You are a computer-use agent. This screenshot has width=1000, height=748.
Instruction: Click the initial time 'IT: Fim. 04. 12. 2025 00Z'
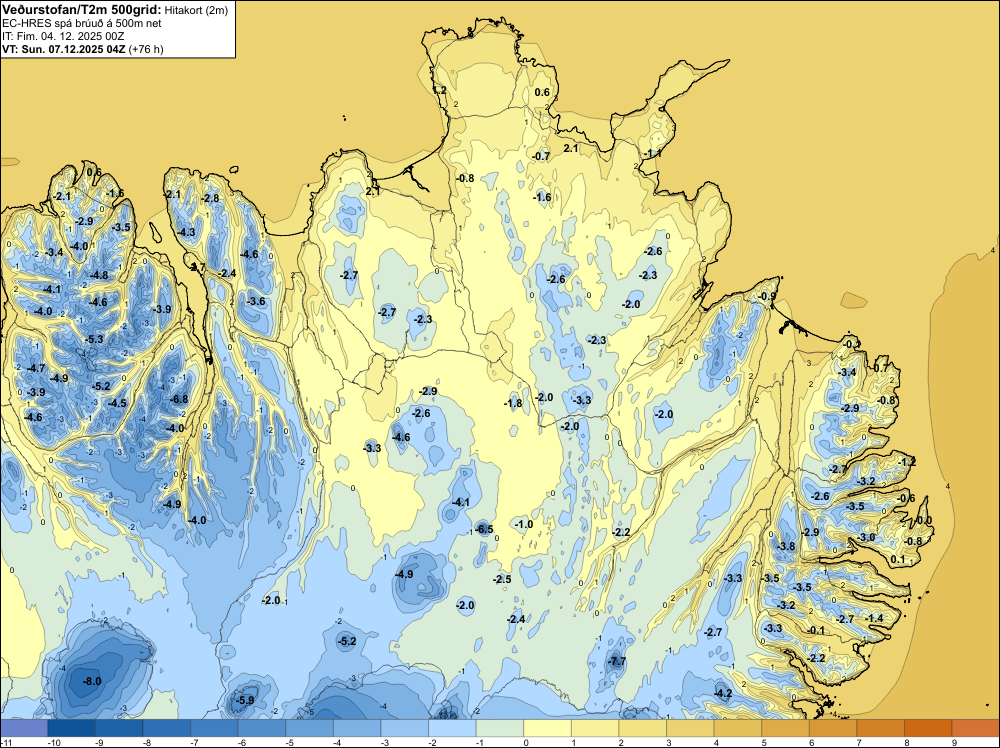63,36
